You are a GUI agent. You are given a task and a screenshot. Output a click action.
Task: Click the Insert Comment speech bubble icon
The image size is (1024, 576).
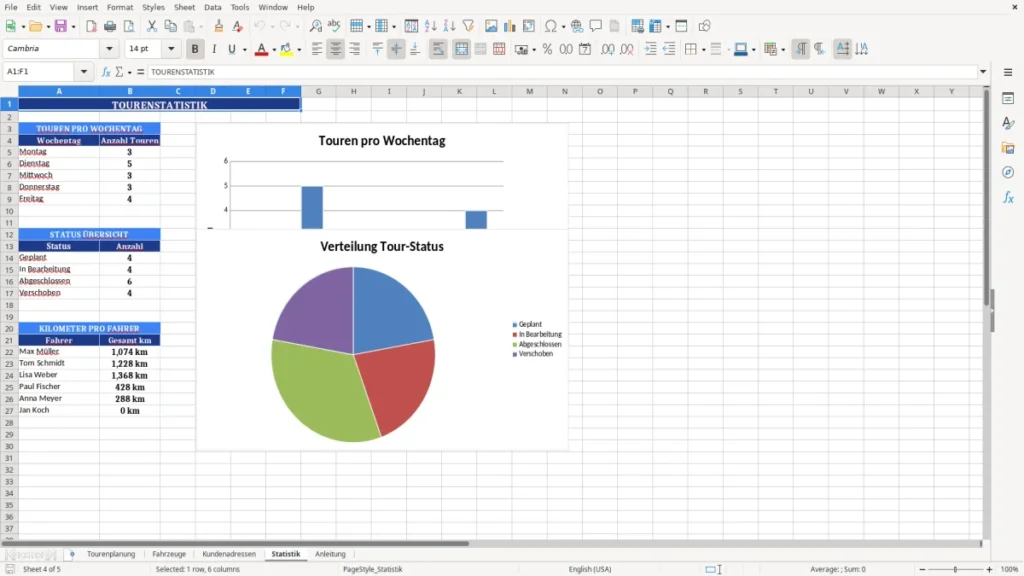[596, 26]
